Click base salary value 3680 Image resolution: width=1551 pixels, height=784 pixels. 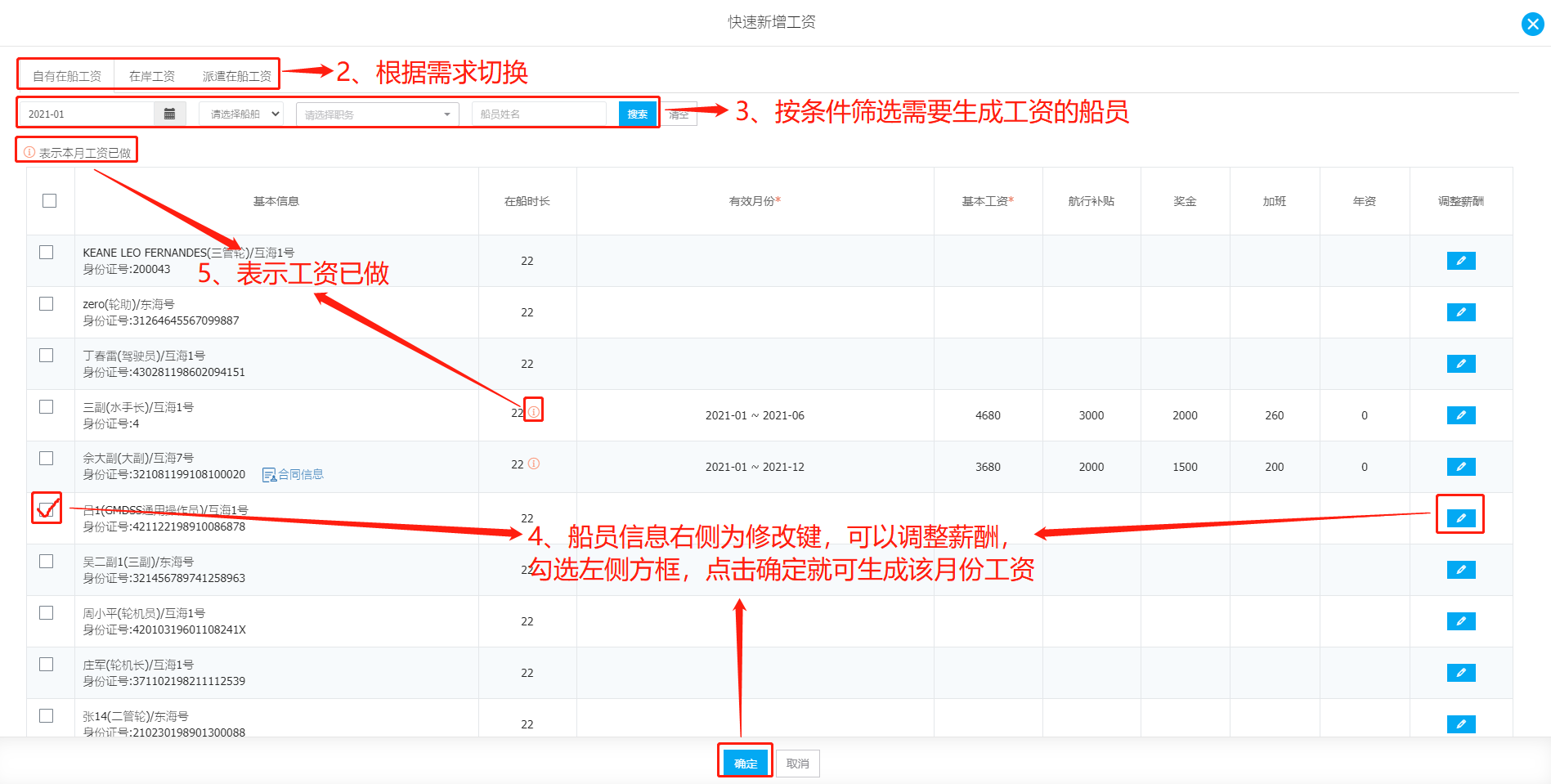click(988, 467)
